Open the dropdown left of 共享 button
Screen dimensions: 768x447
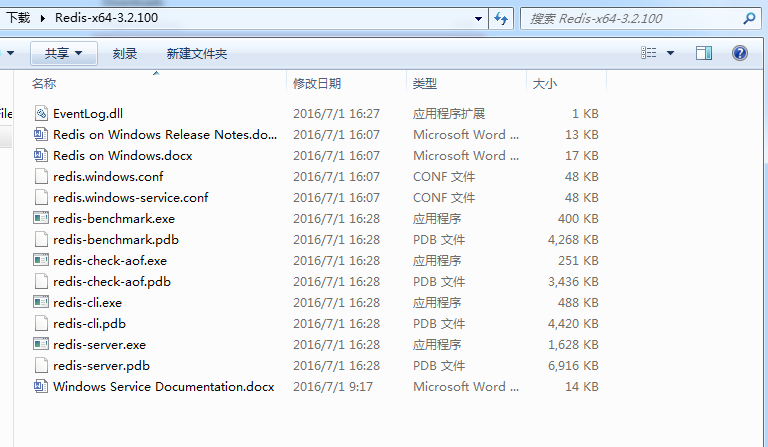(x=10, y=53)
